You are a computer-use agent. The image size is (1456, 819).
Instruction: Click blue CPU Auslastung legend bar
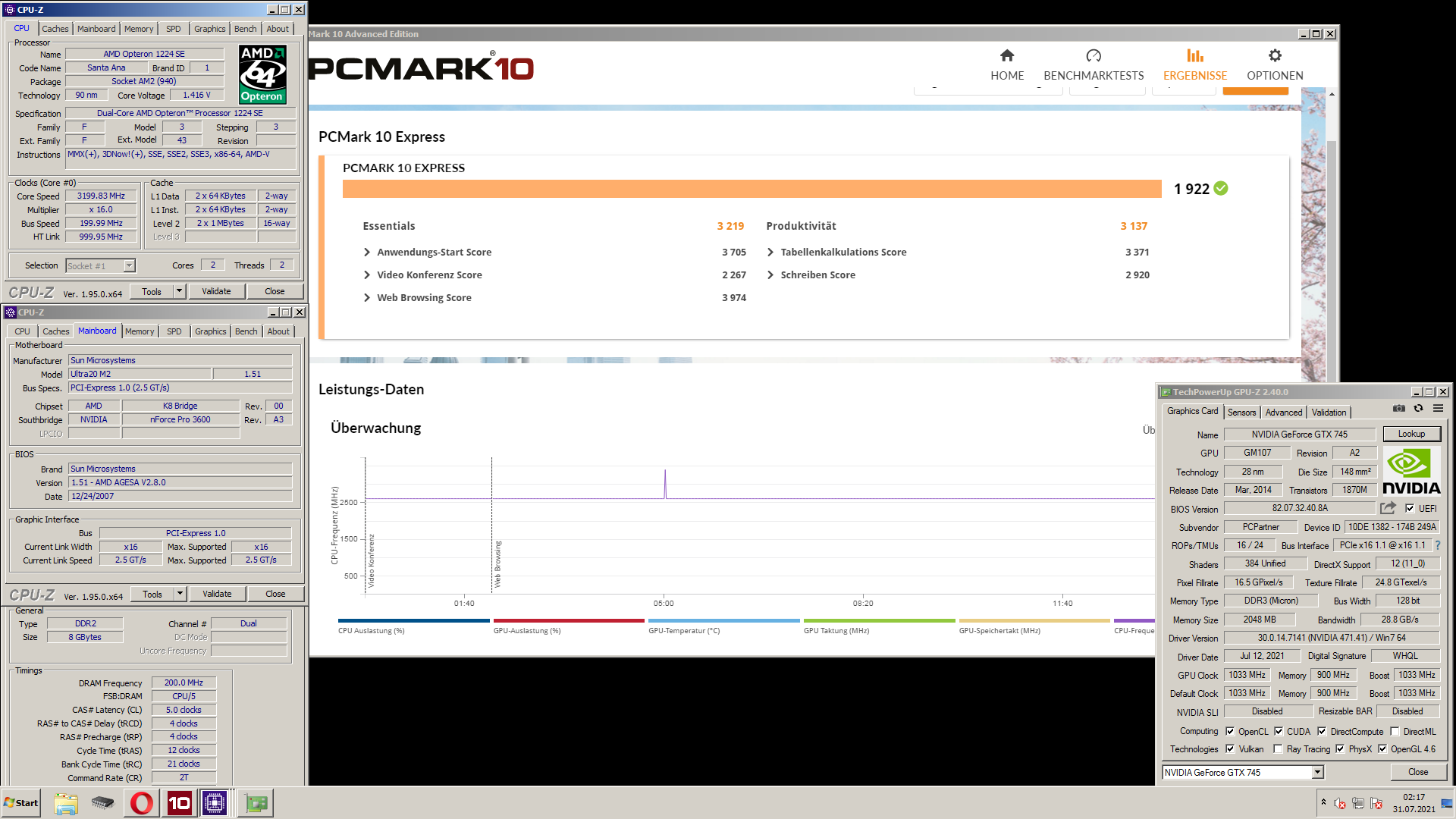pyautogui.click(x=414, y=620)
